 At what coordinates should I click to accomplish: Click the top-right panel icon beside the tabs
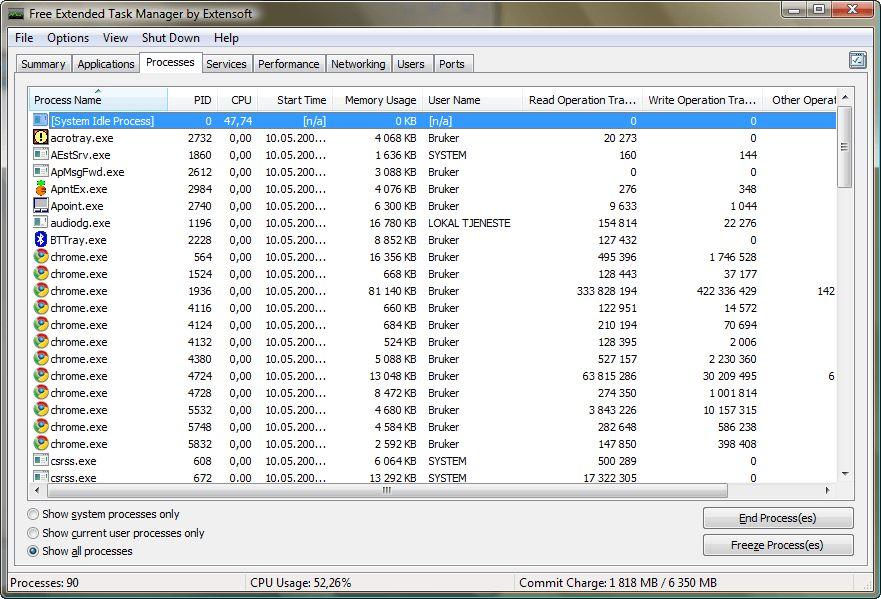point(857,61)
